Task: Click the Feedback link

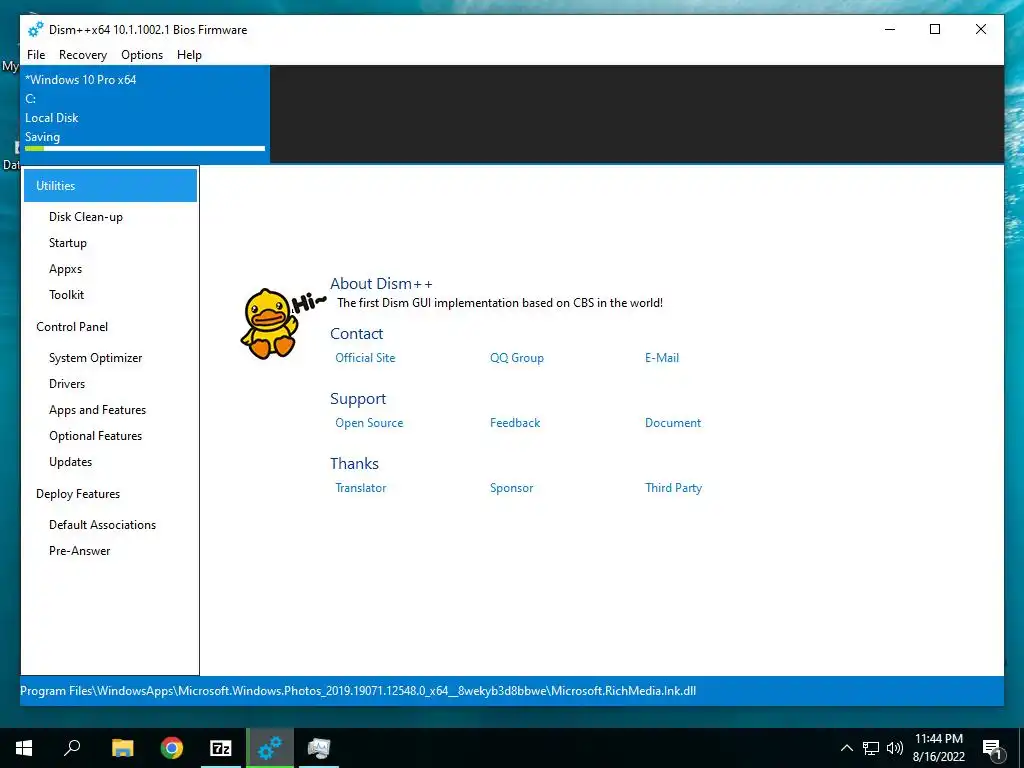Action: (515, 423)
